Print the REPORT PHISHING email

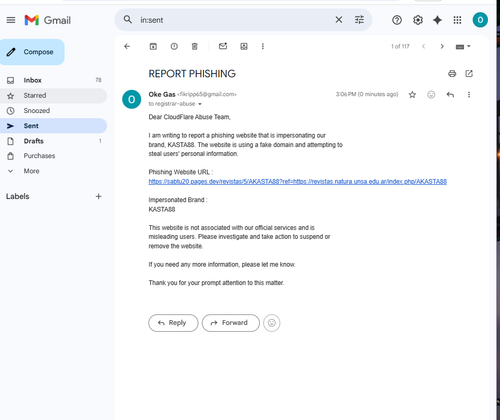click(x=452, y=74)
